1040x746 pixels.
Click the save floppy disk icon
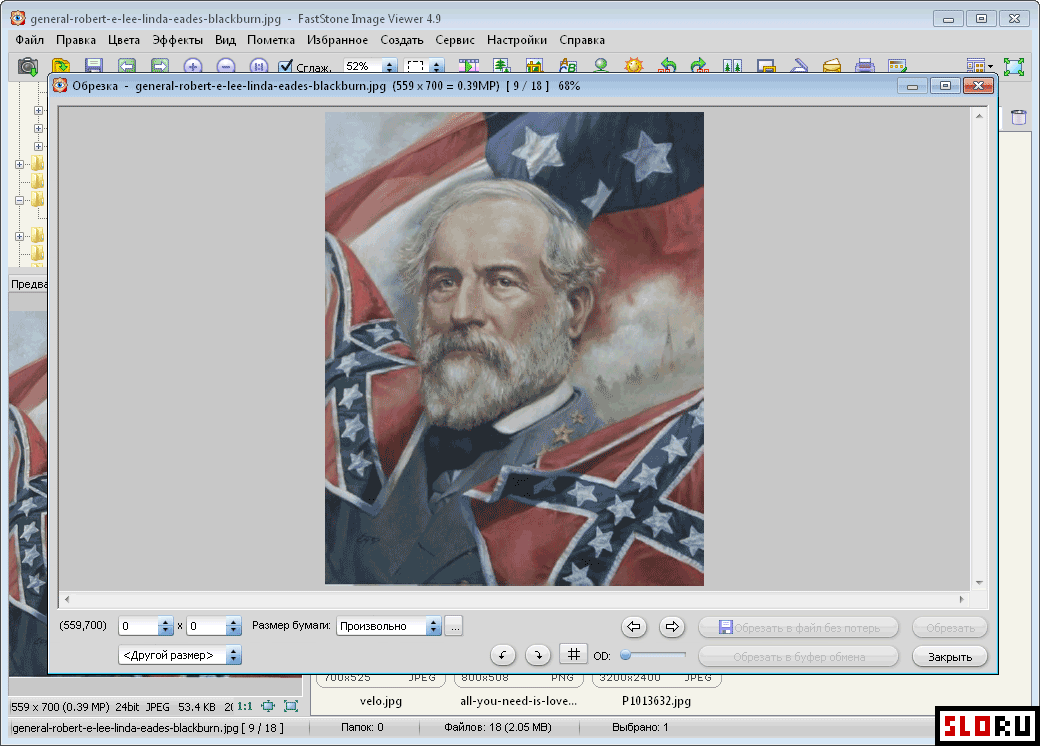[94, 66]
